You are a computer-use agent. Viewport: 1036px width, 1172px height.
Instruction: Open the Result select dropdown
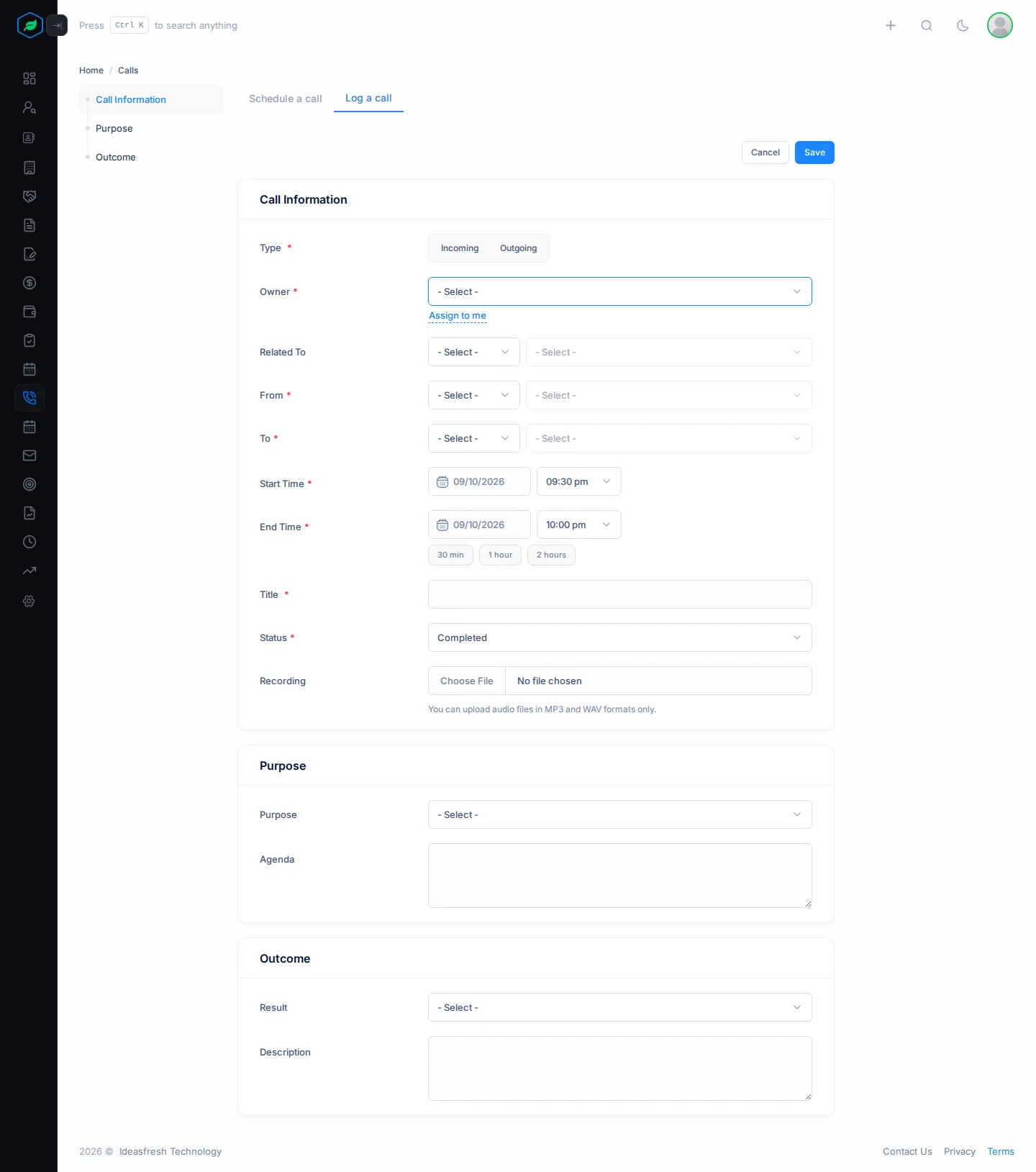point(620,1007)
